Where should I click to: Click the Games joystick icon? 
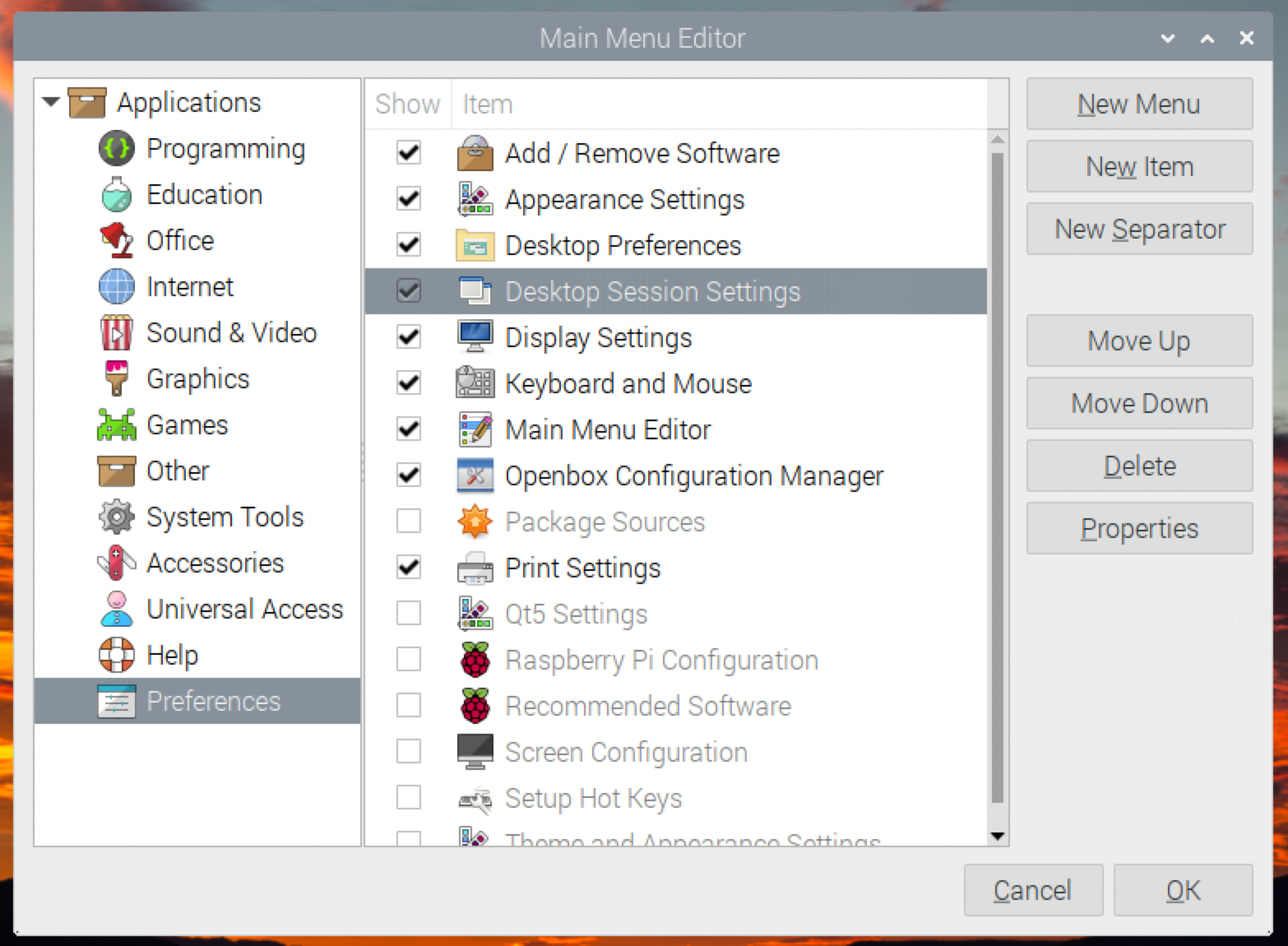[x=117, y=424]
